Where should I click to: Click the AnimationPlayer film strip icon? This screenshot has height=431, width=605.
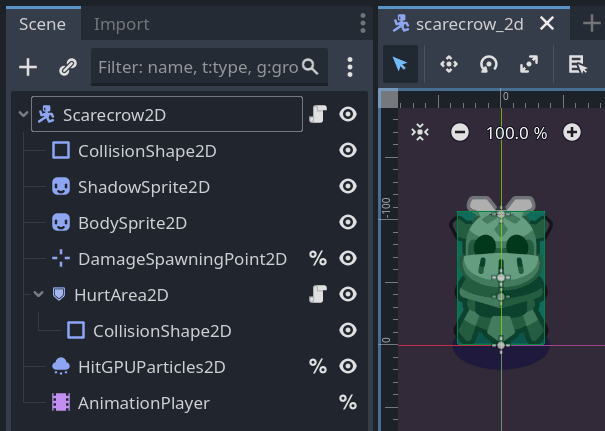pos(61,402)
